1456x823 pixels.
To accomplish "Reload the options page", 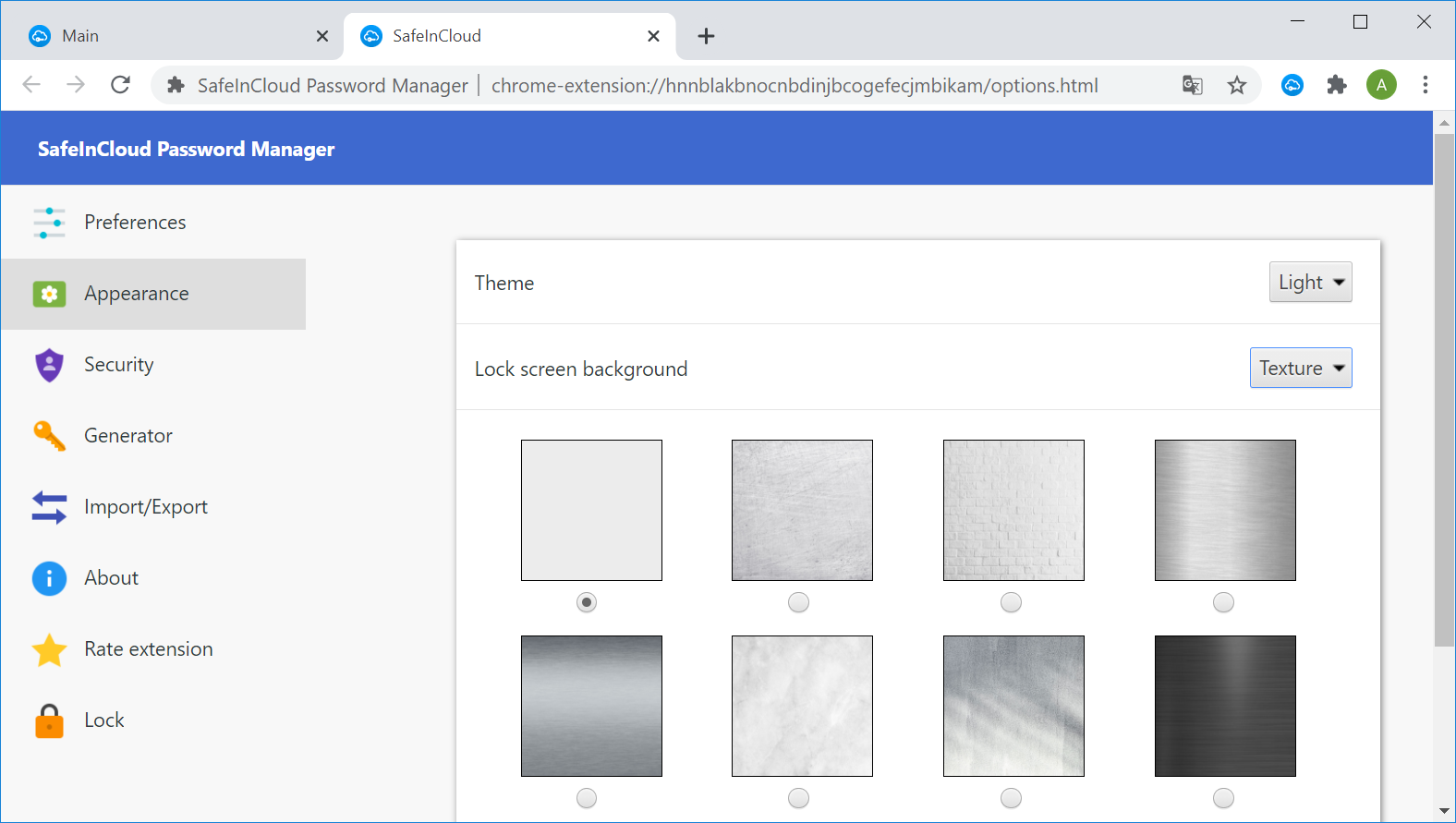I will (120, 85).
